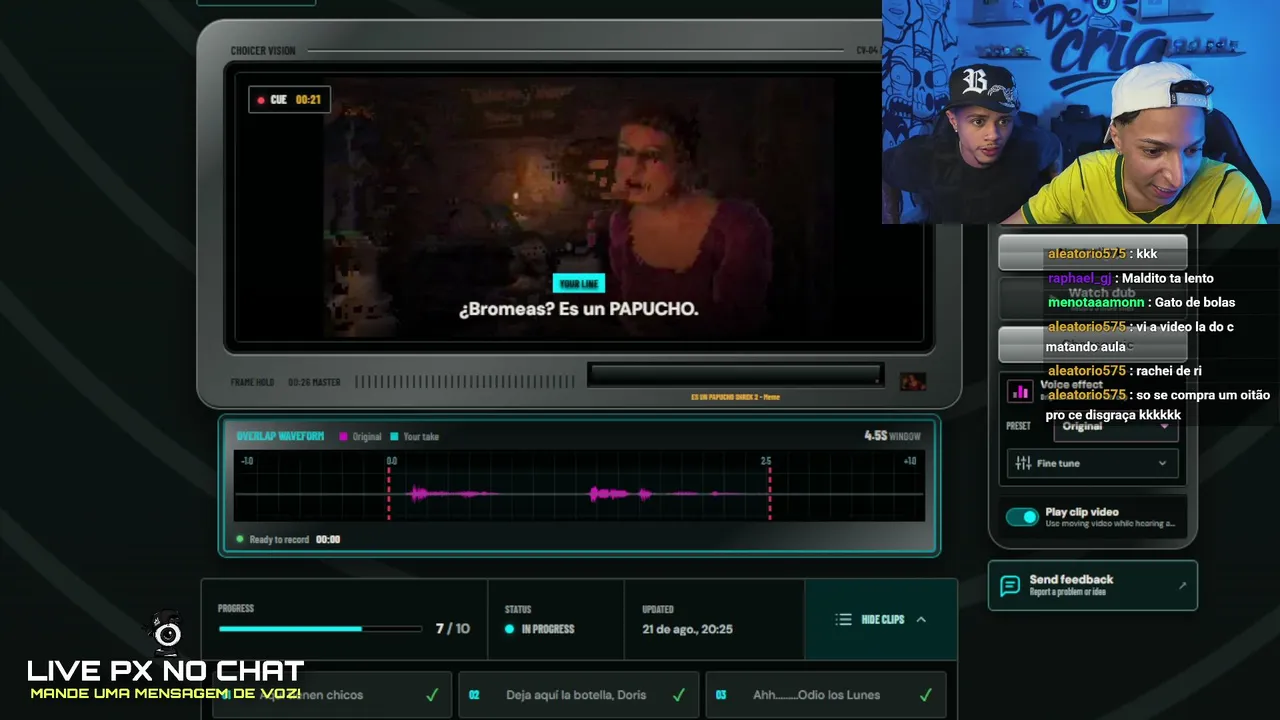Screen dimensions: 1280x720
Task: Click the menotaaamonn chat username
Action: click(x=1096, y=302)
